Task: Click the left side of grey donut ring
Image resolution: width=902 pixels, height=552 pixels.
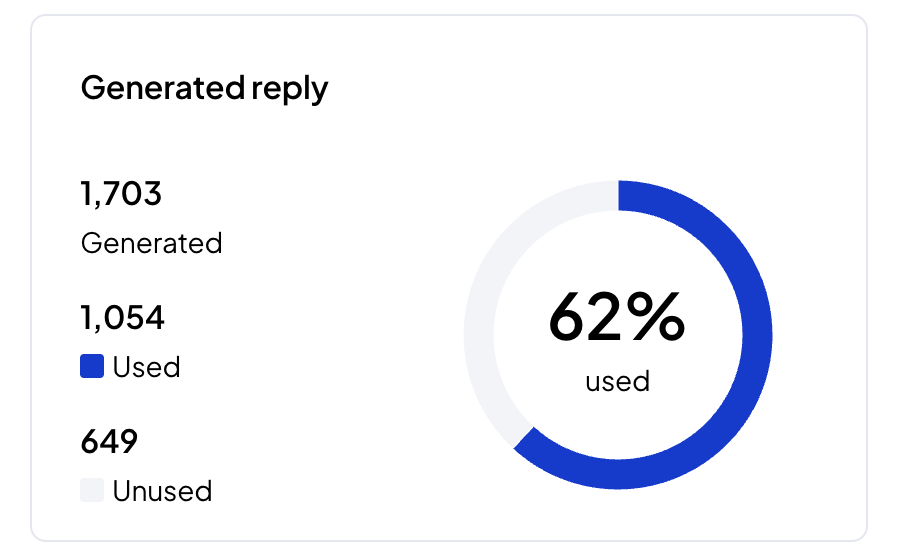Action: [479, 335]
